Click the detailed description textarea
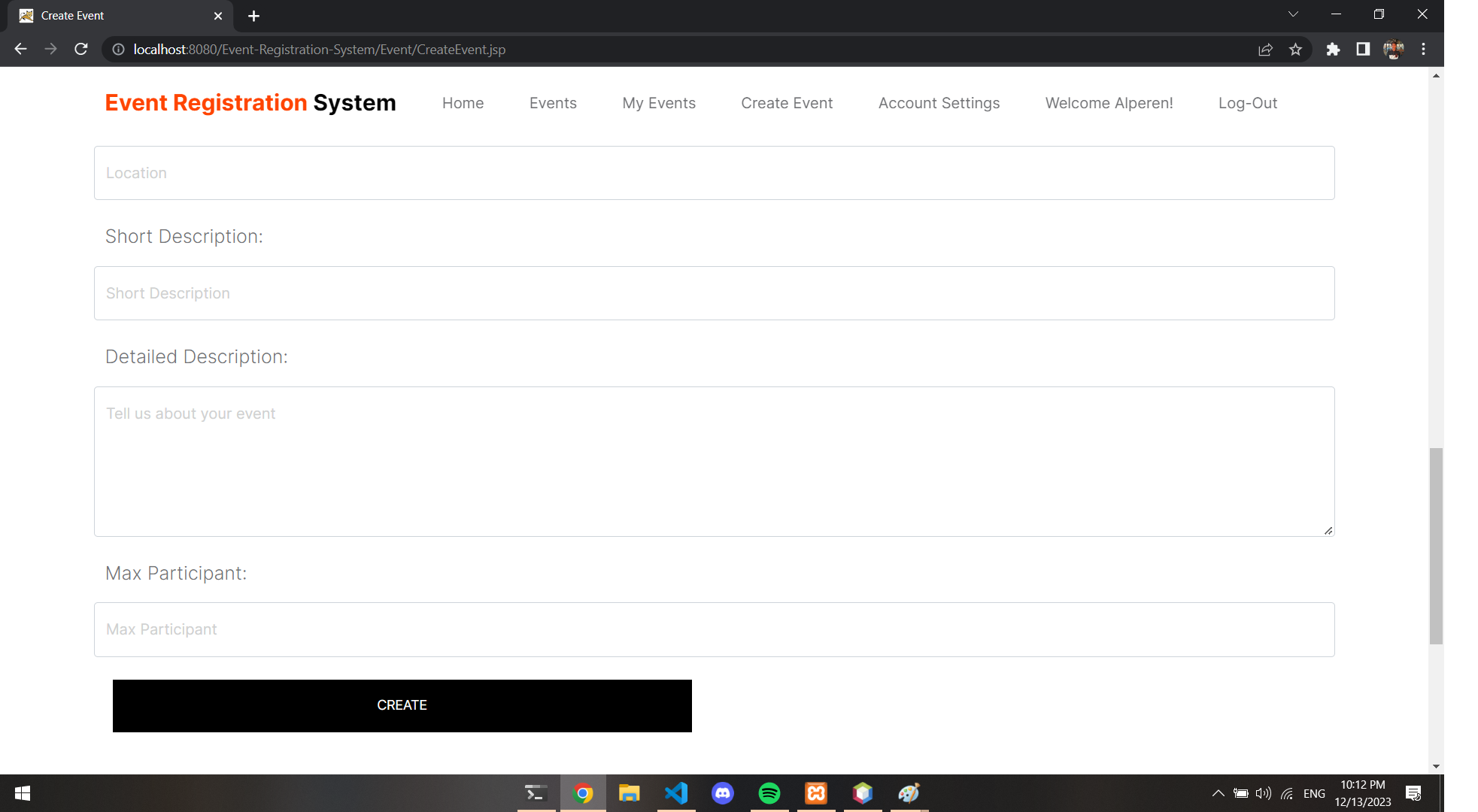1478x812 pixels. [x=714, y=461]
